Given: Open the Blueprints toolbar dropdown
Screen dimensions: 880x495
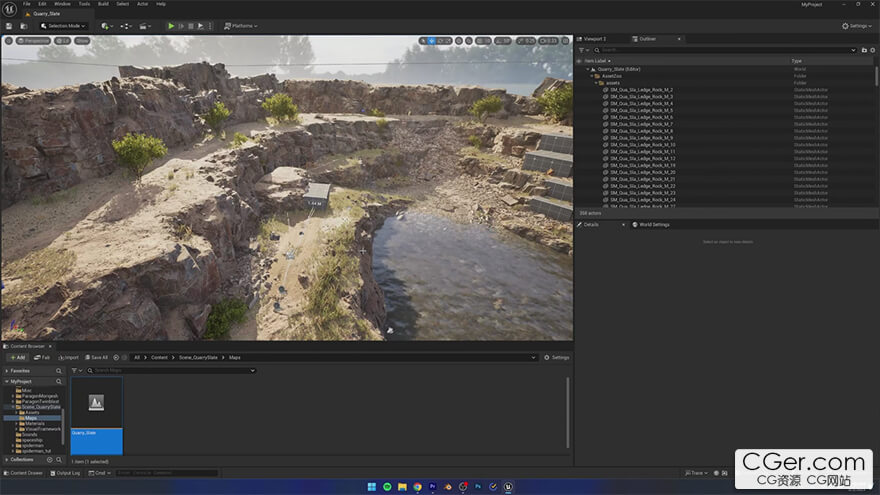Looking at the screenshot, I should pyautogui.click(x=126, y=26).
